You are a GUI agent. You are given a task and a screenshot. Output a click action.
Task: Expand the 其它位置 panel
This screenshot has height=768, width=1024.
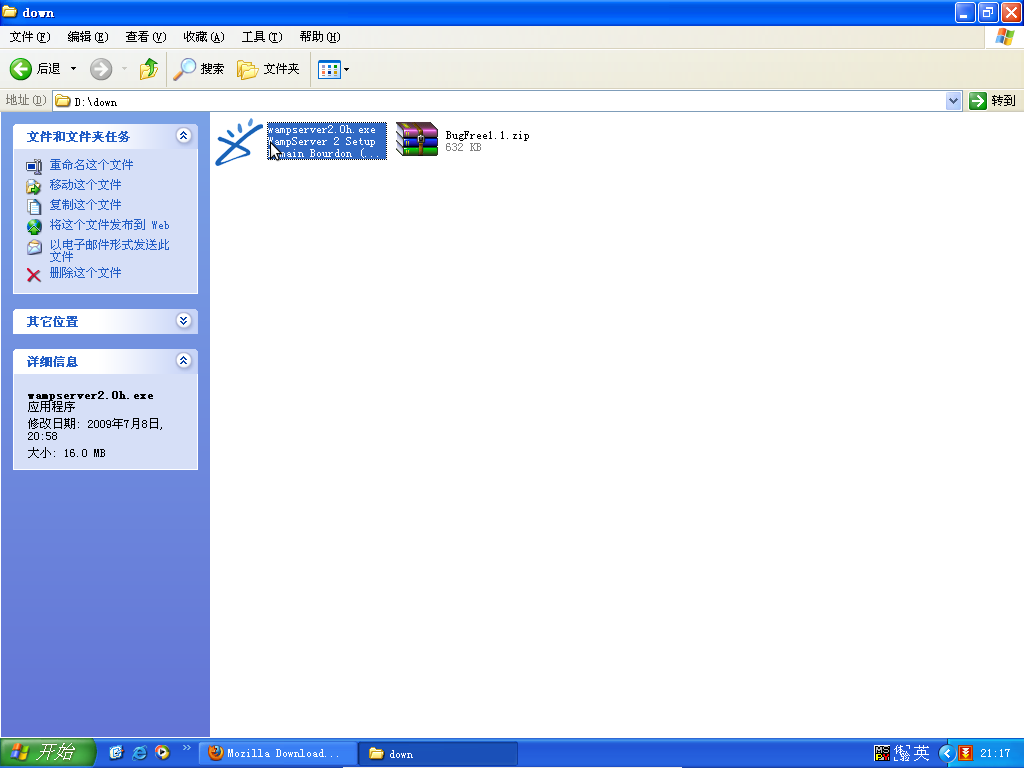184,320
